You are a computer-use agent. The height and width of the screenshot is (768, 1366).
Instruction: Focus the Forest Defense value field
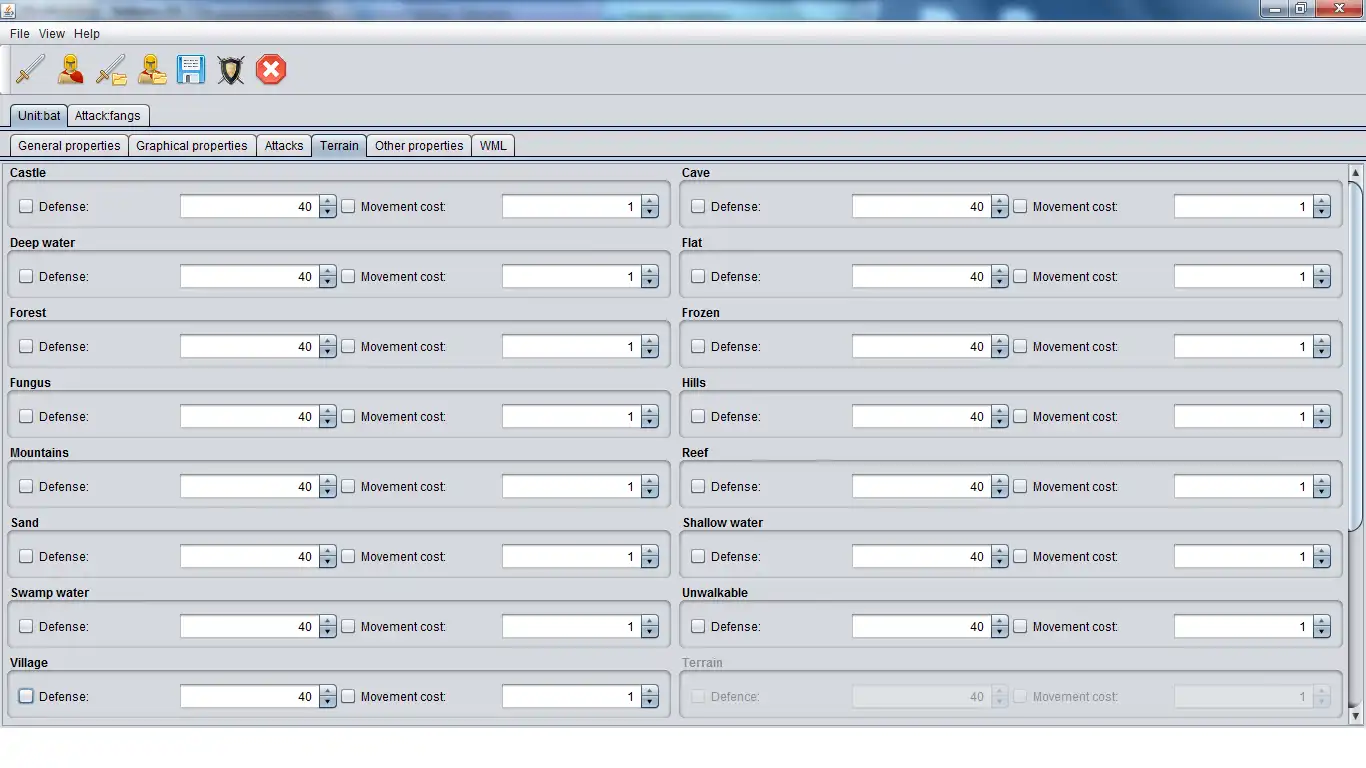249,347
